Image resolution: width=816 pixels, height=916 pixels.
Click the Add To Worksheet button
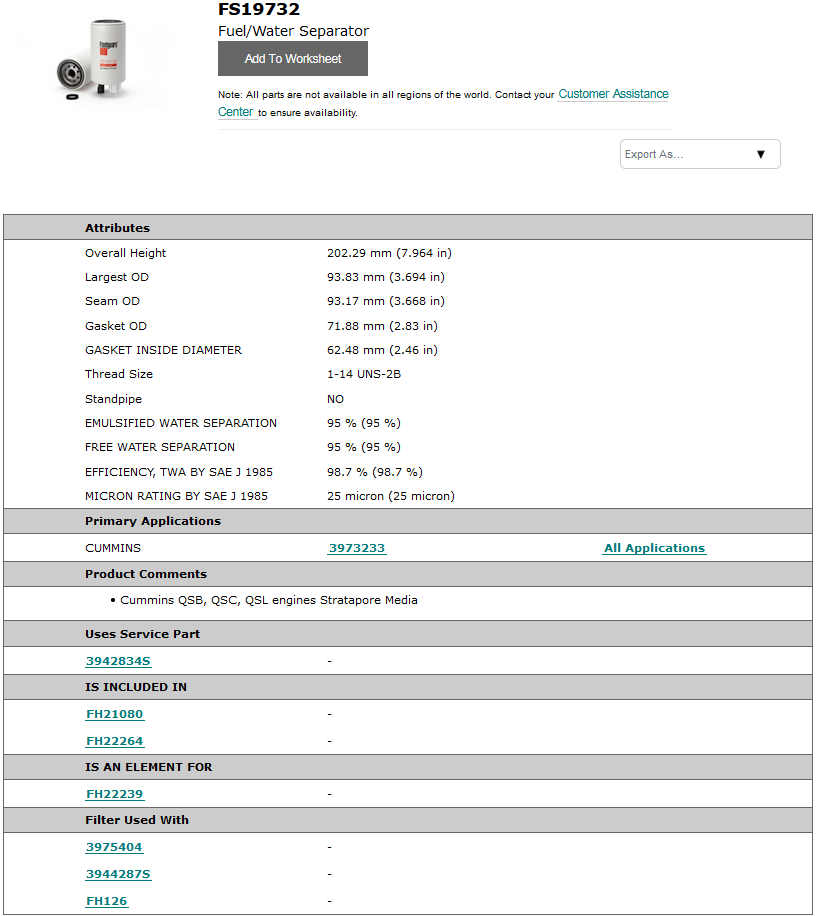[x=293, y=59]
